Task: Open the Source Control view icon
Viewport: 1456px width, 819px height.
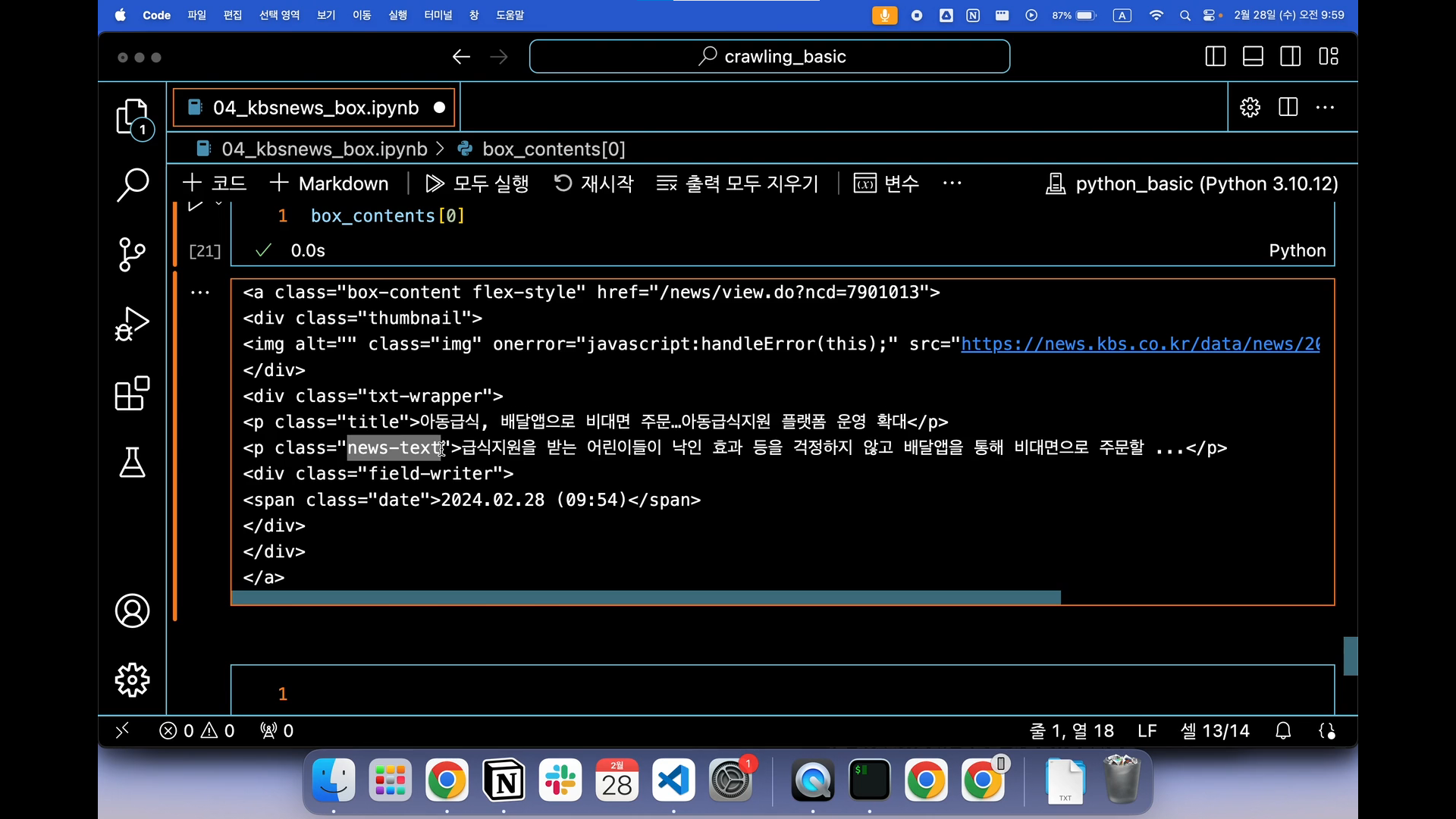Action: (132, 254)
